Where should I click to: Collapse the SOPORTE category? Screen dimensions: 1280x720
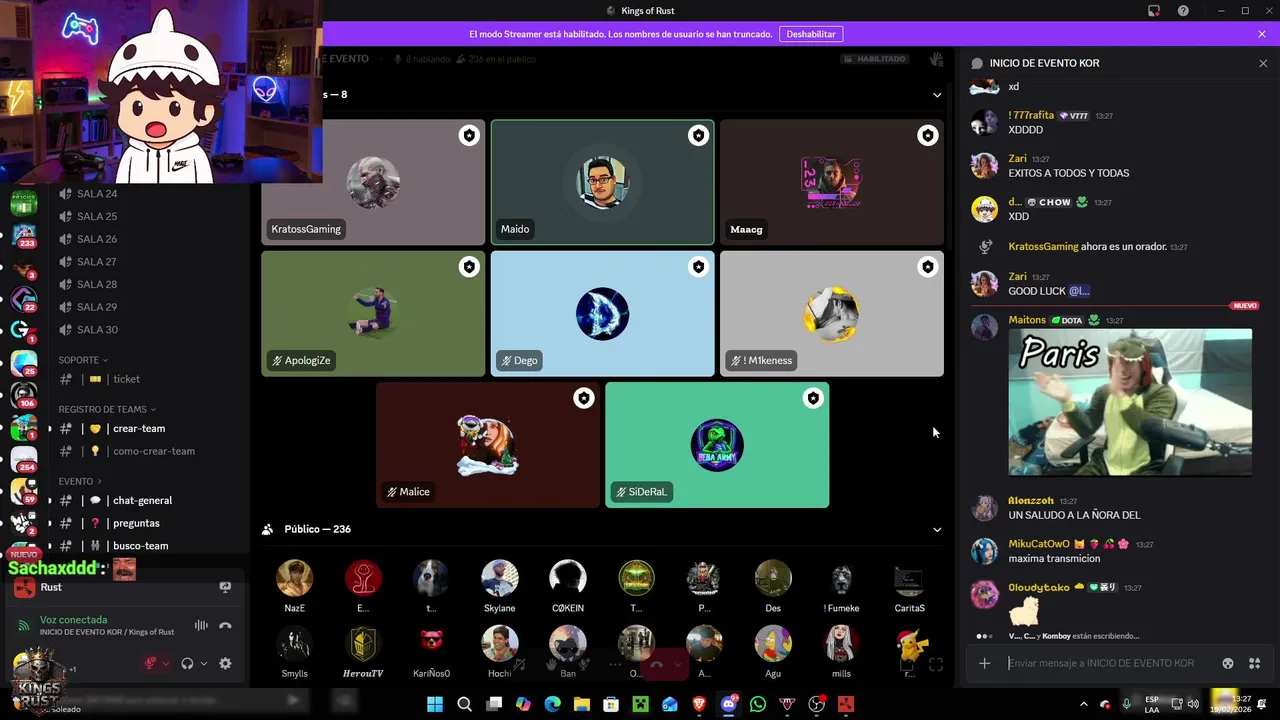click(83, 360)
